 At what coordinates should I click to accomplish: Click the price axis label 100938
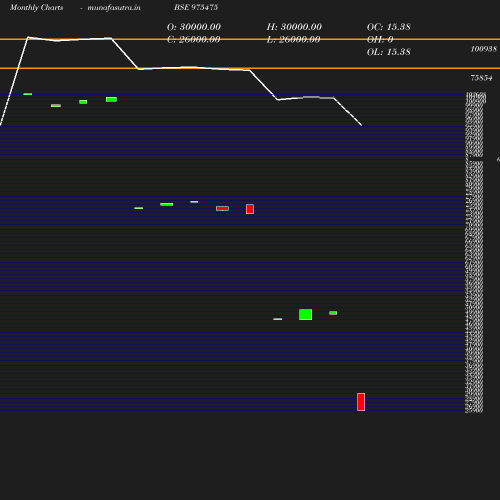484,49
